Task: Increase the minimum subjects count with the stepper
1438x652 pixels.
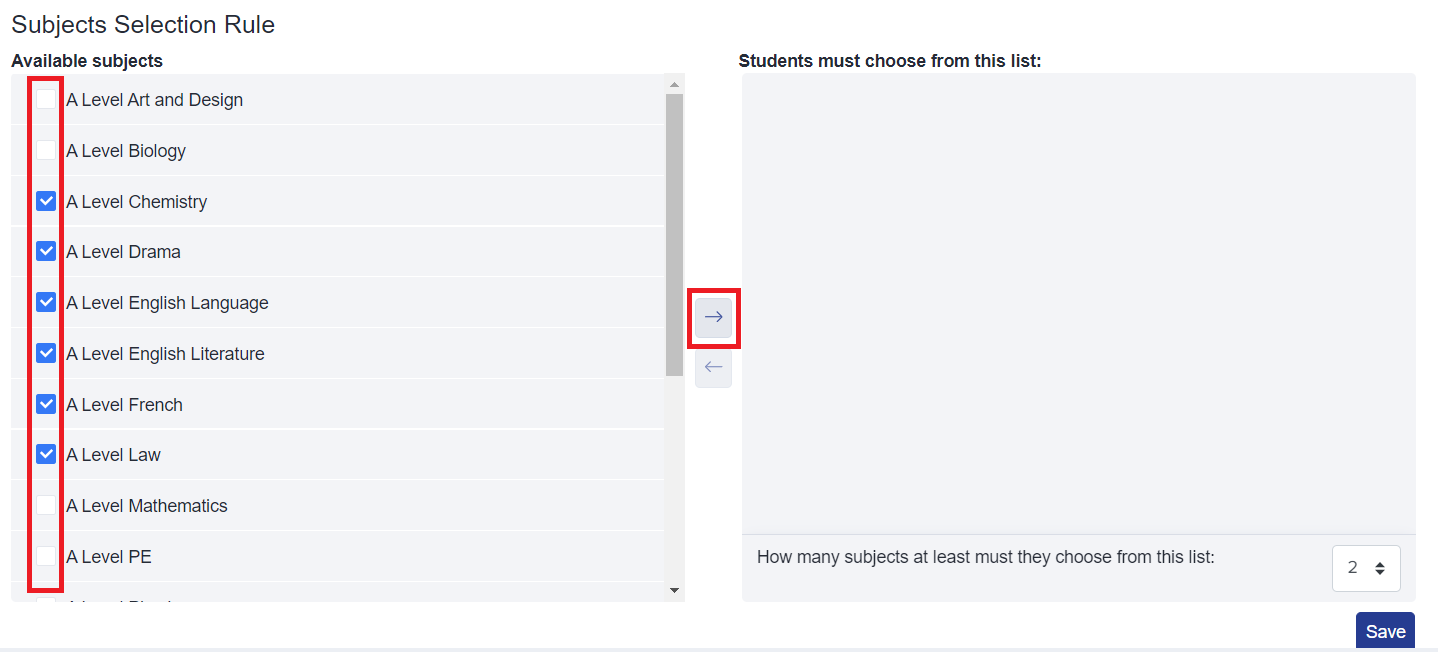Action: (1379, 561)
